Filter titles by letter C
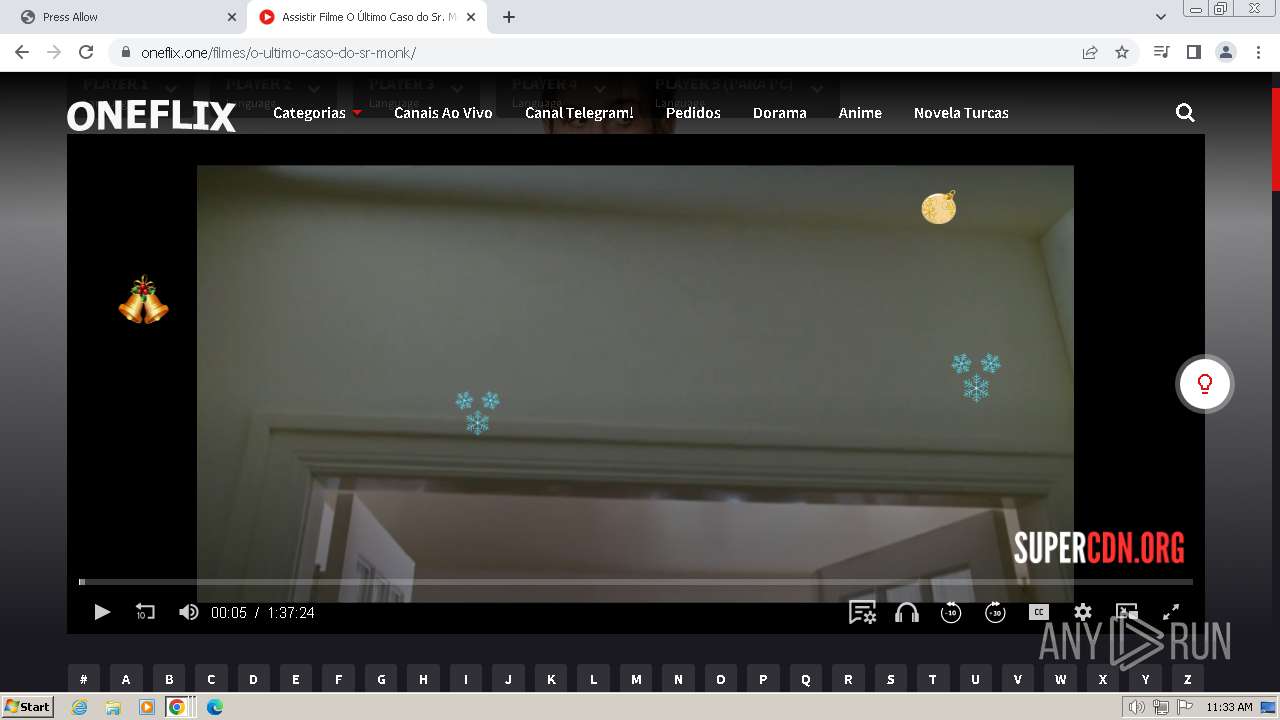This screenshot has height=720, width=1280. pos(211,679)
